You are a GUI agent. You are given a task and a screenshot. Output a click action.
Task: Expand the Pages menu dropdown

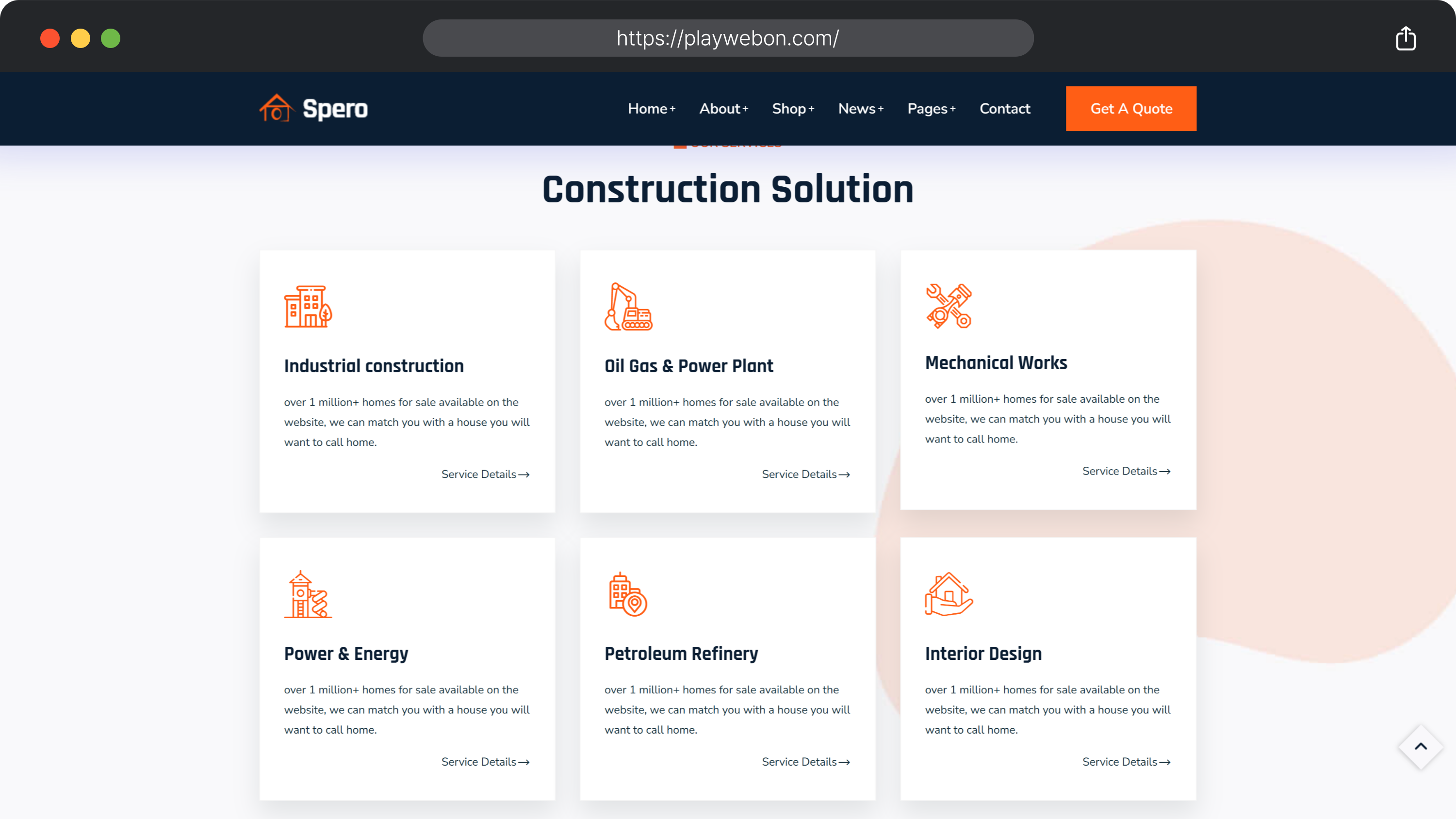click(931, 109)
